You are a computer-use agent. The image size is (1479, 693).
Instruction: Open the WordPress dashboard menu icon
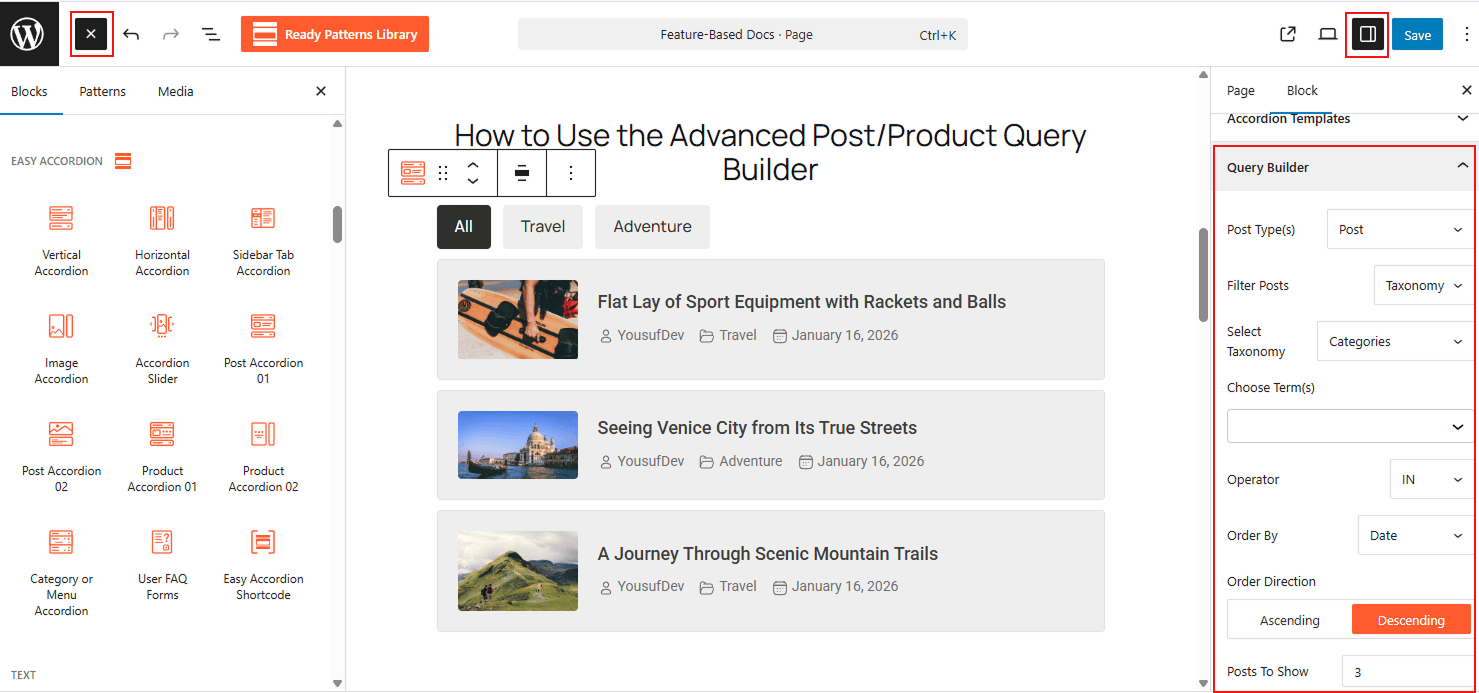point(28,33)
